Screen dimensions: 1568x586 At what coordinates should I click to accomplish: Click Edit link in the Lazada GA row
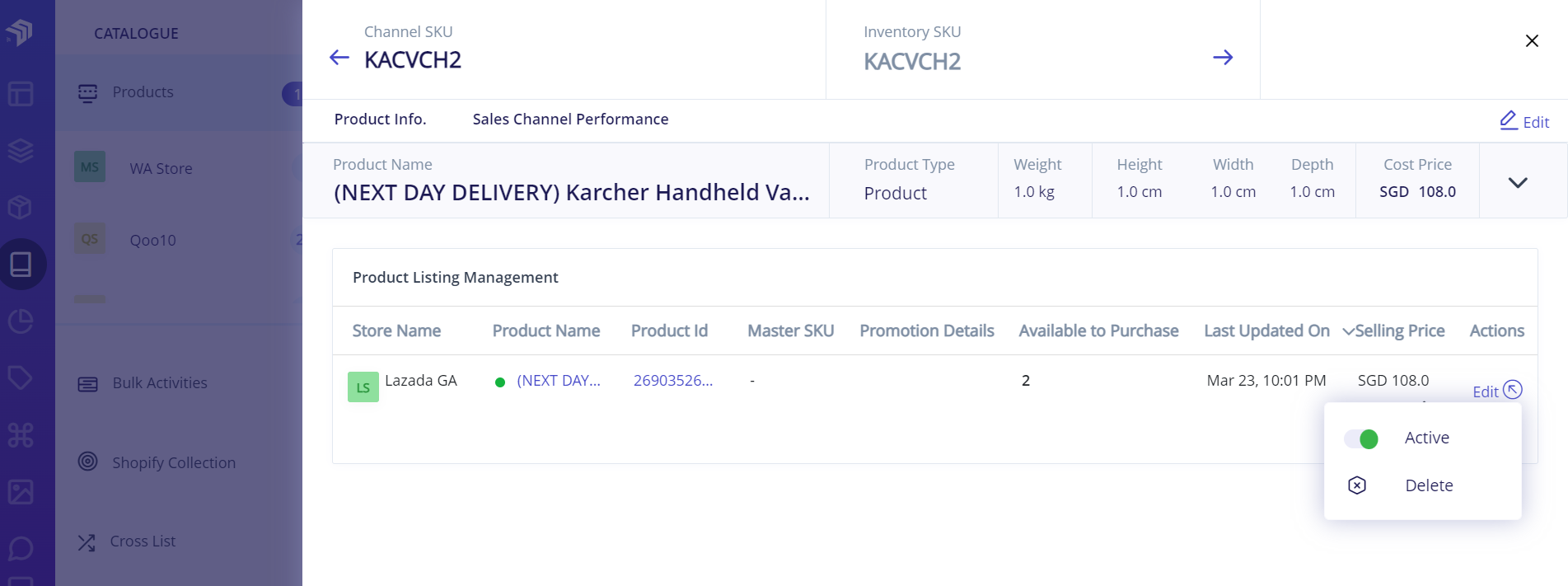coord(1485,391)
